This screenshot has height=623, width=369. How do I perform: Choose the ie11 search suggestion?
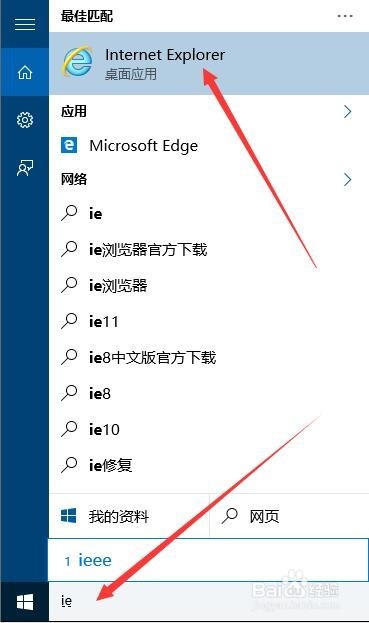tap(209, 321)
